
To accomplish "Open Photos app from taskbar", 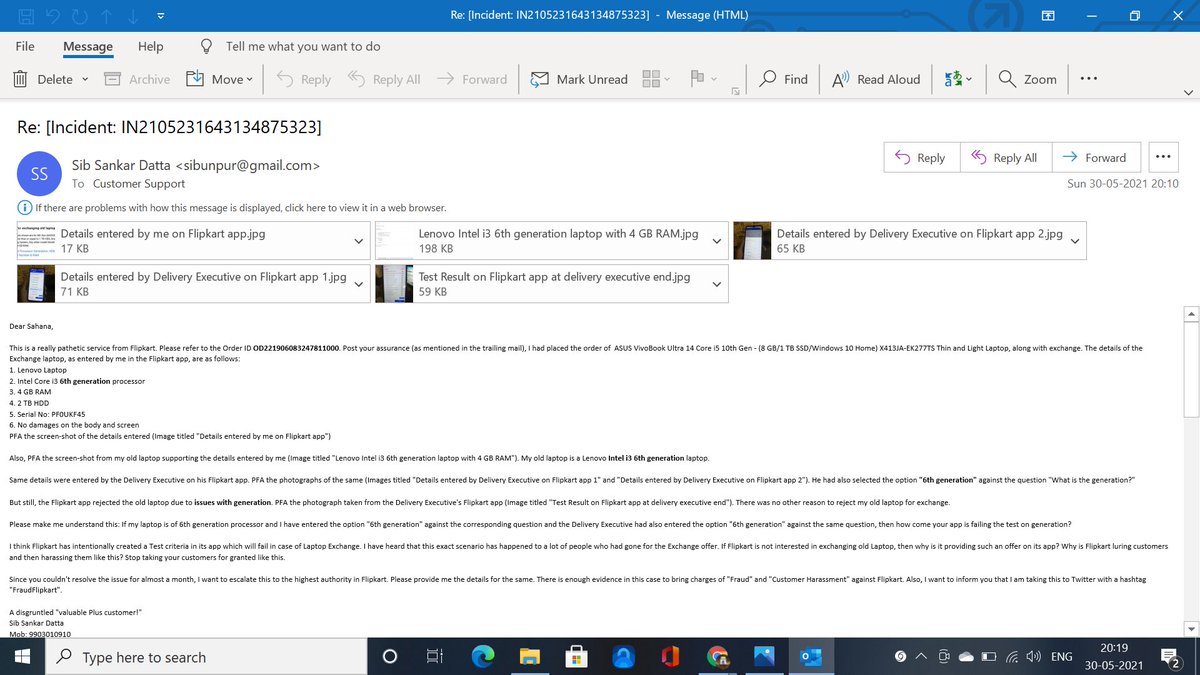I will click(x=763, y=656).
